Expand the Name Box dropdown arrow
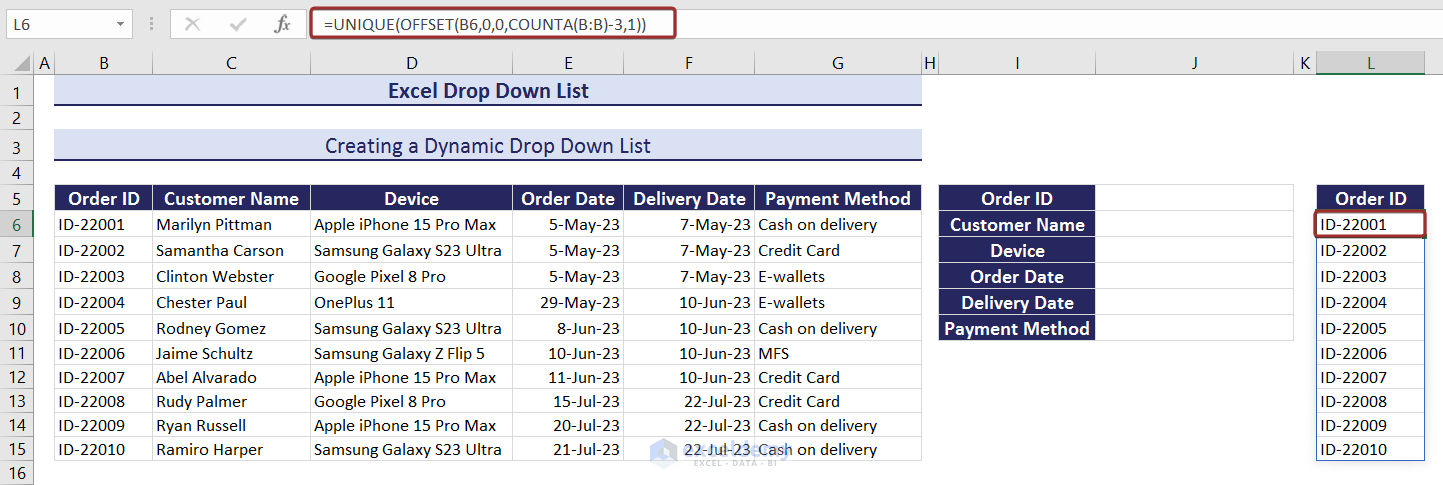The width and height of the screenshot is (1443, 485). click(x=121, y=24)
